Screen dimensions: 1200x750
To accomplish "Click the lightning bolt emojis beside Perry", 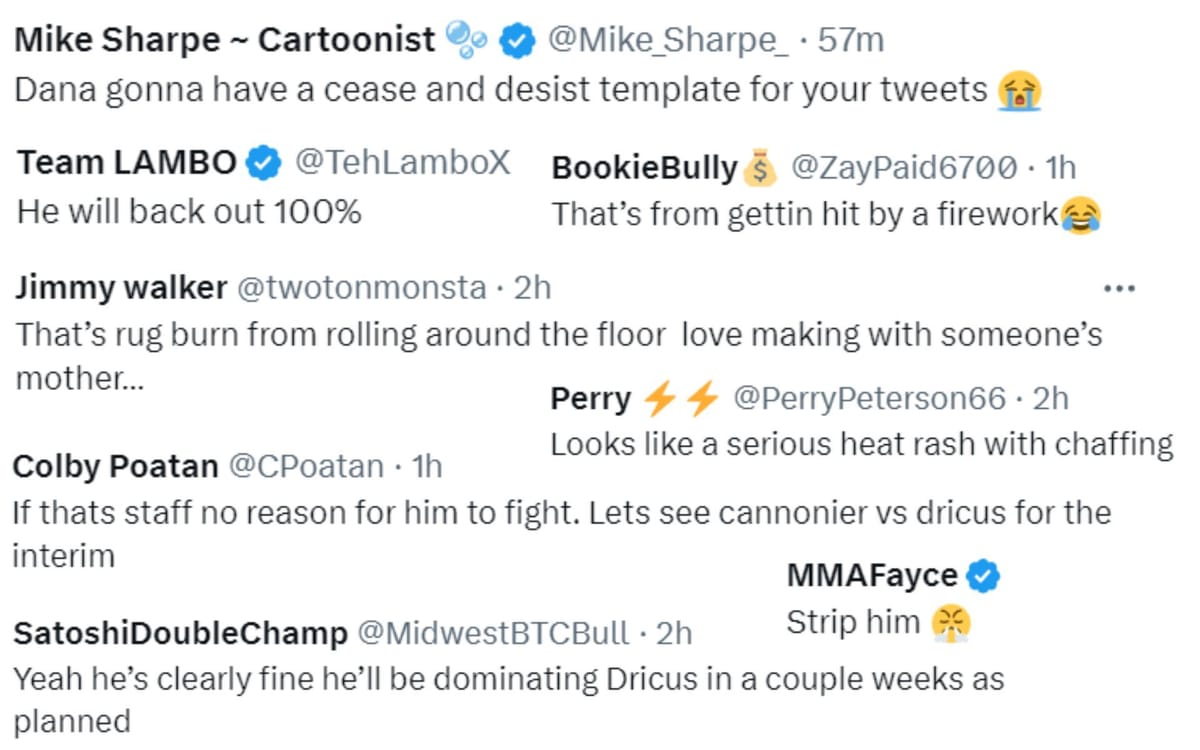I will coord(681,399).
